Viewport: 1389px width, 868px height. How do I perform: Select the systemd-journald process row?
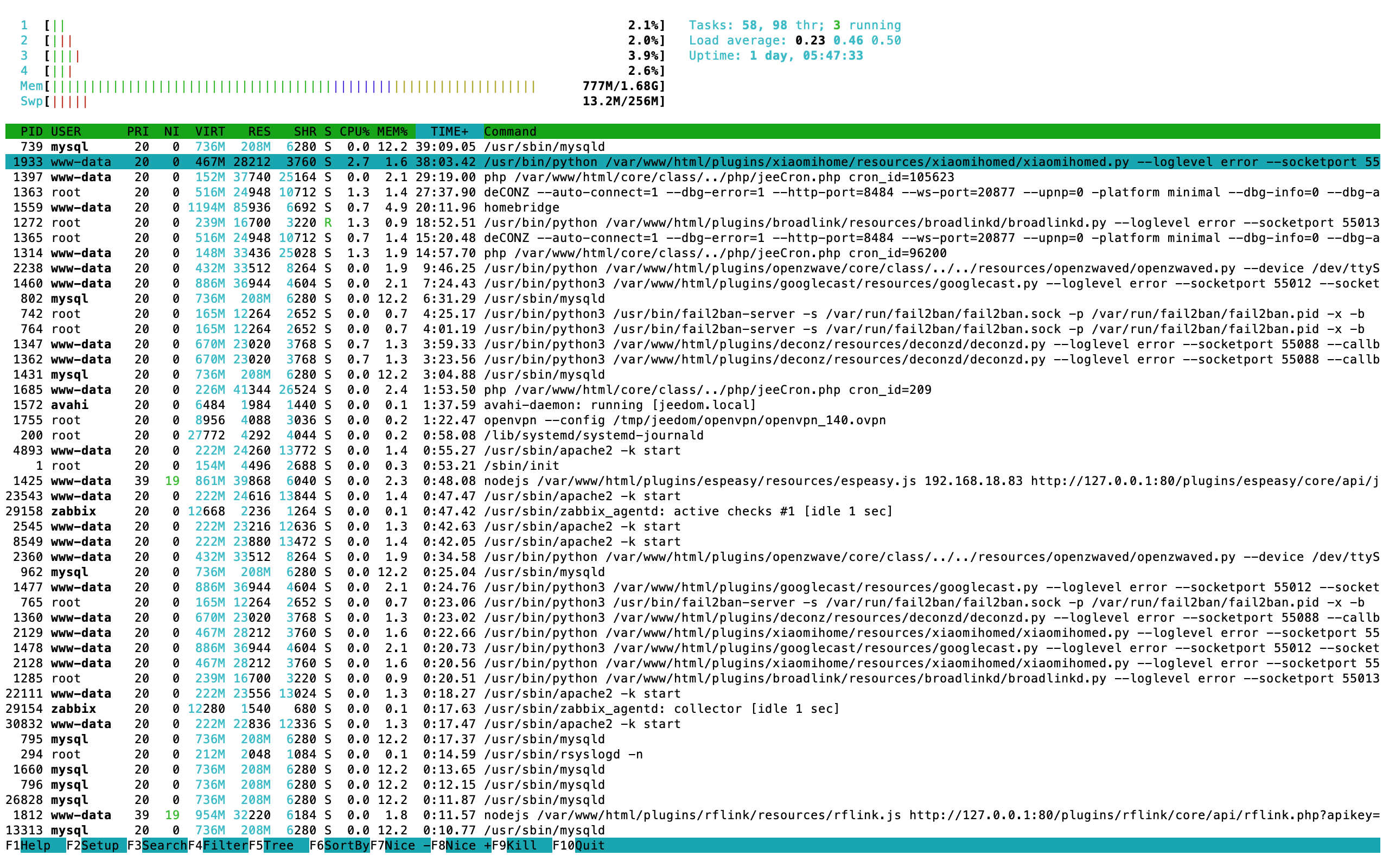[x=693, y=435]
